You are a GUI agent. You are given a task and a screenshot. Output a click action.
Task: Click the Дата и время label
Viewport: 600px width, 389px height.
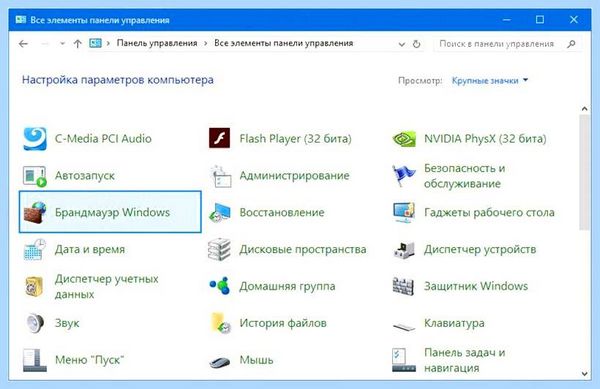(x=90, y=249)
